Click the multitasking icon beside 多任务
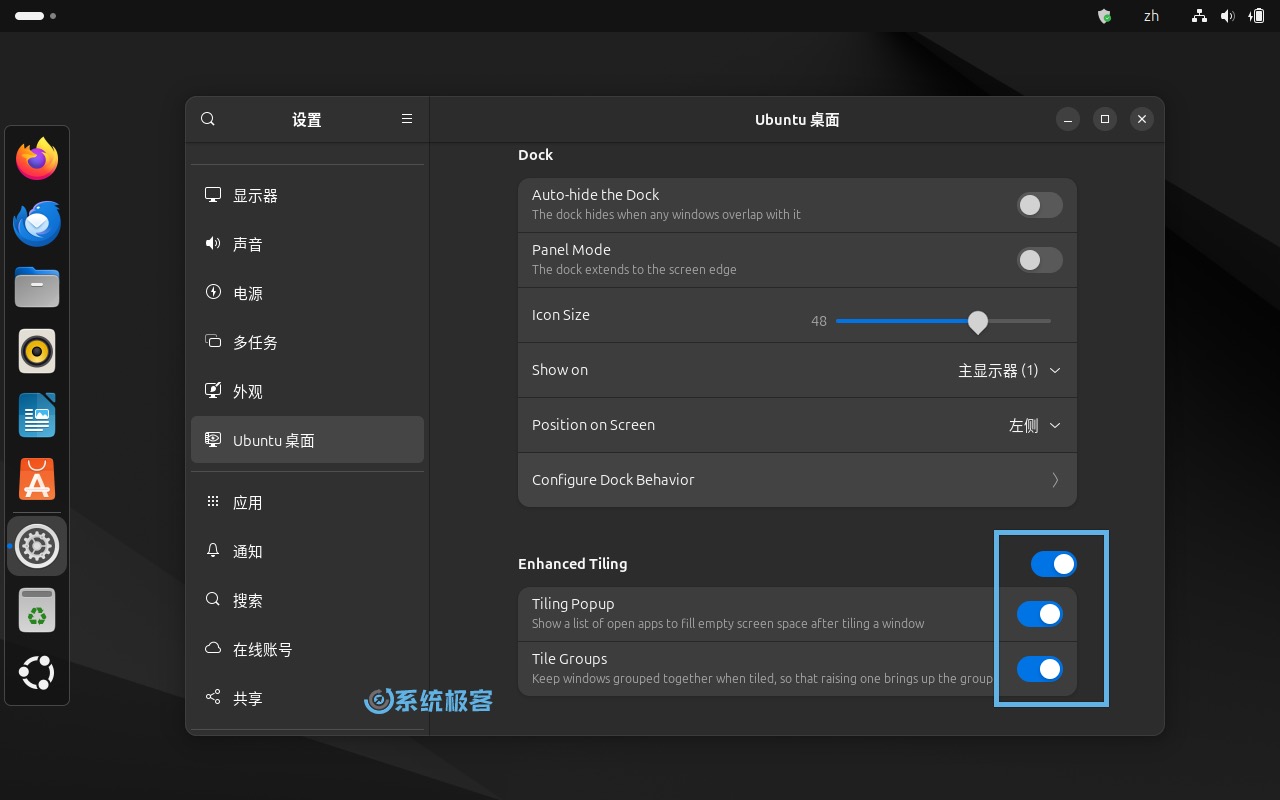Viewport: 1280px width, 800px height. [x=213, y=342]
